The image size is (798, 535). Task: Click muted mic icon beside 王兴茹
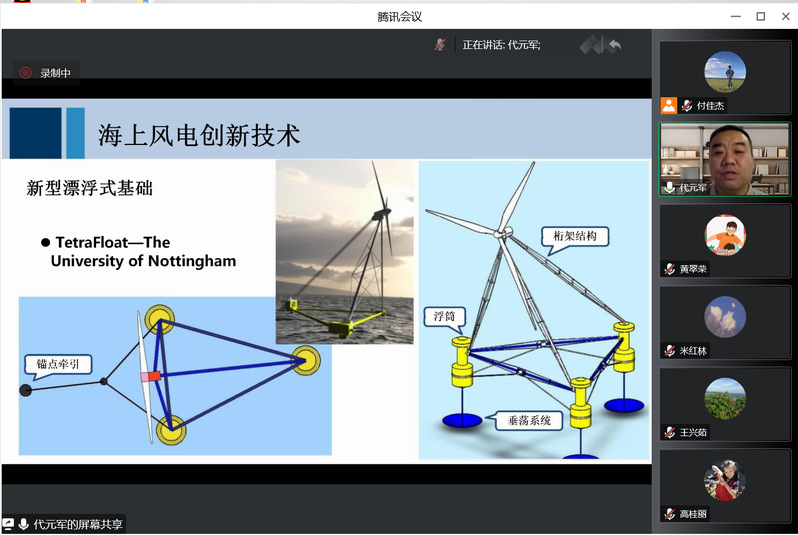click(669, 432)
